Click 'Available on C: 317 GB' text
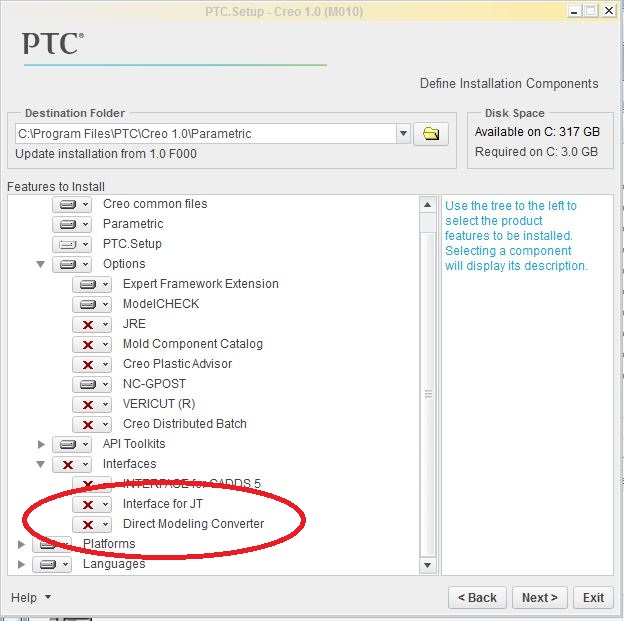This screenshot has width=624, height=621. 537,132
